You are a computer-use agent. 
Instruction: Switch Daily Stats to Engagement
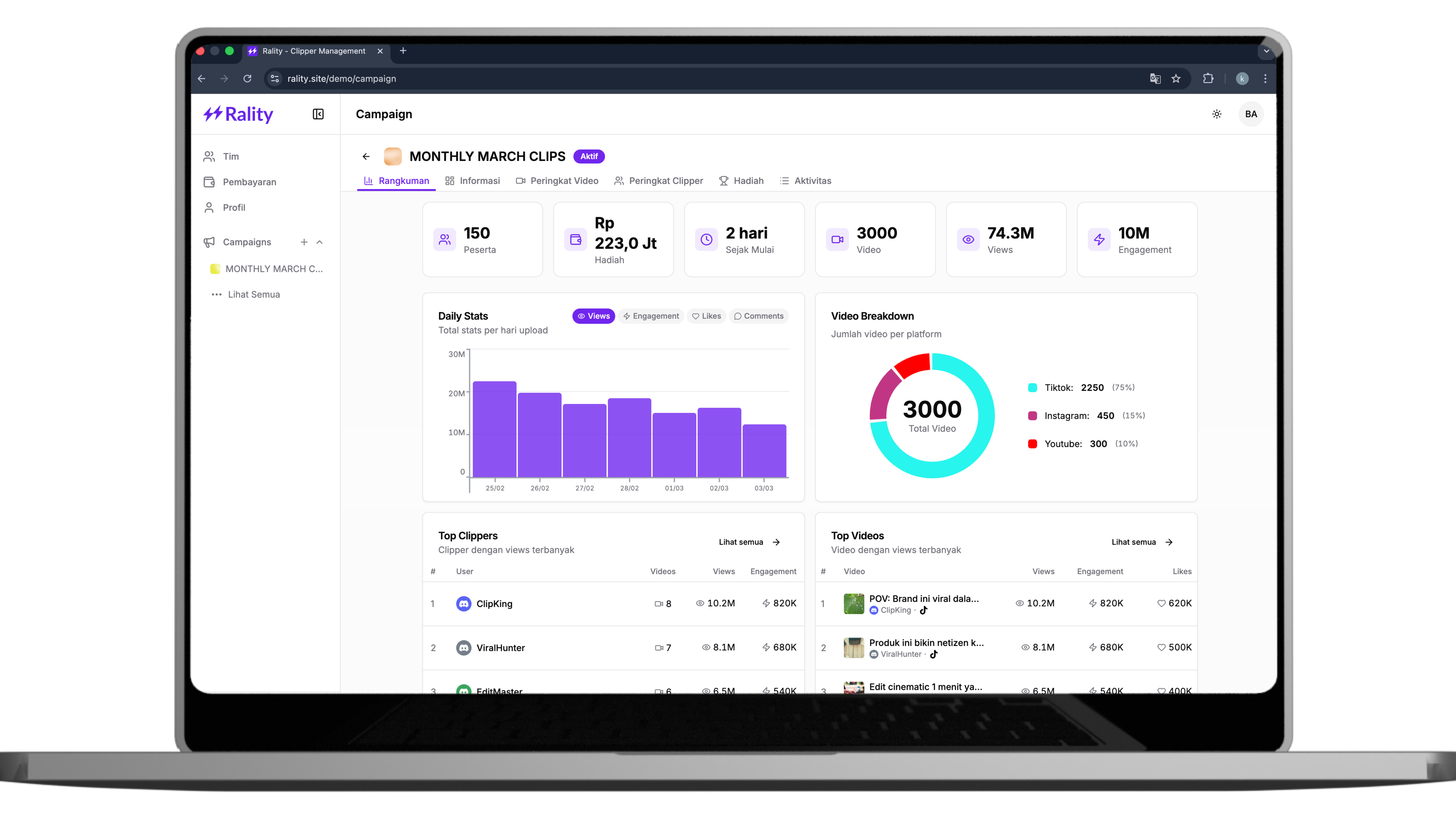pyautogui.click(x=651, y=316)
